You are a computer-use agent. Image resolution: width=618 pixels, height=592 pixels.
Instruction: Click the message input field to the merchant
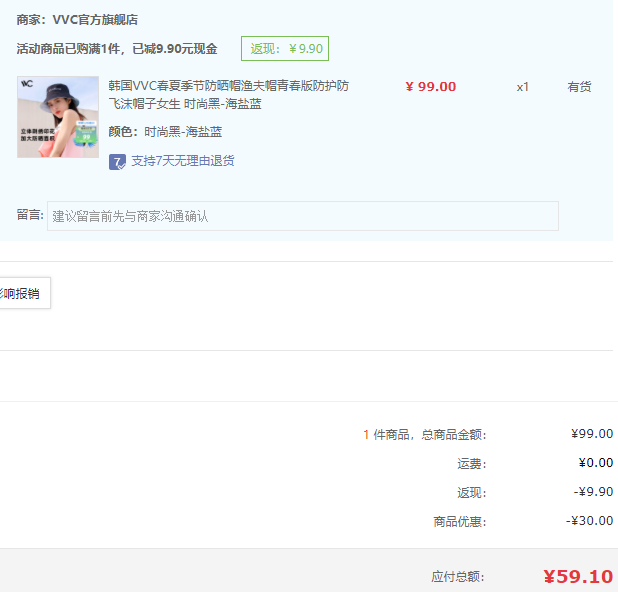click(x=303, y=216)
